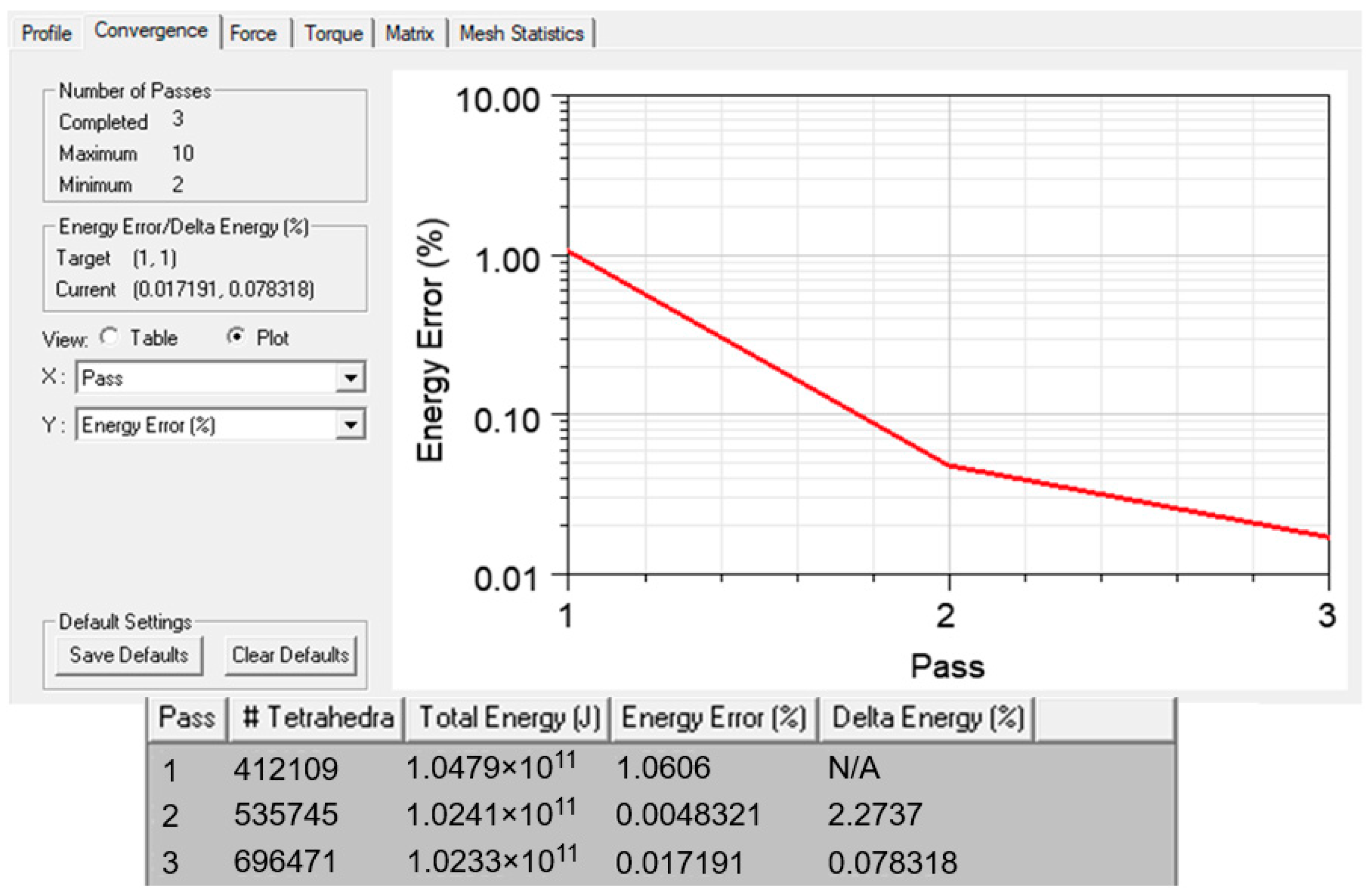Open the Mesh Statistics tab
The height and width of the screenshot is (896, 1372).
[x=521, y=33]
